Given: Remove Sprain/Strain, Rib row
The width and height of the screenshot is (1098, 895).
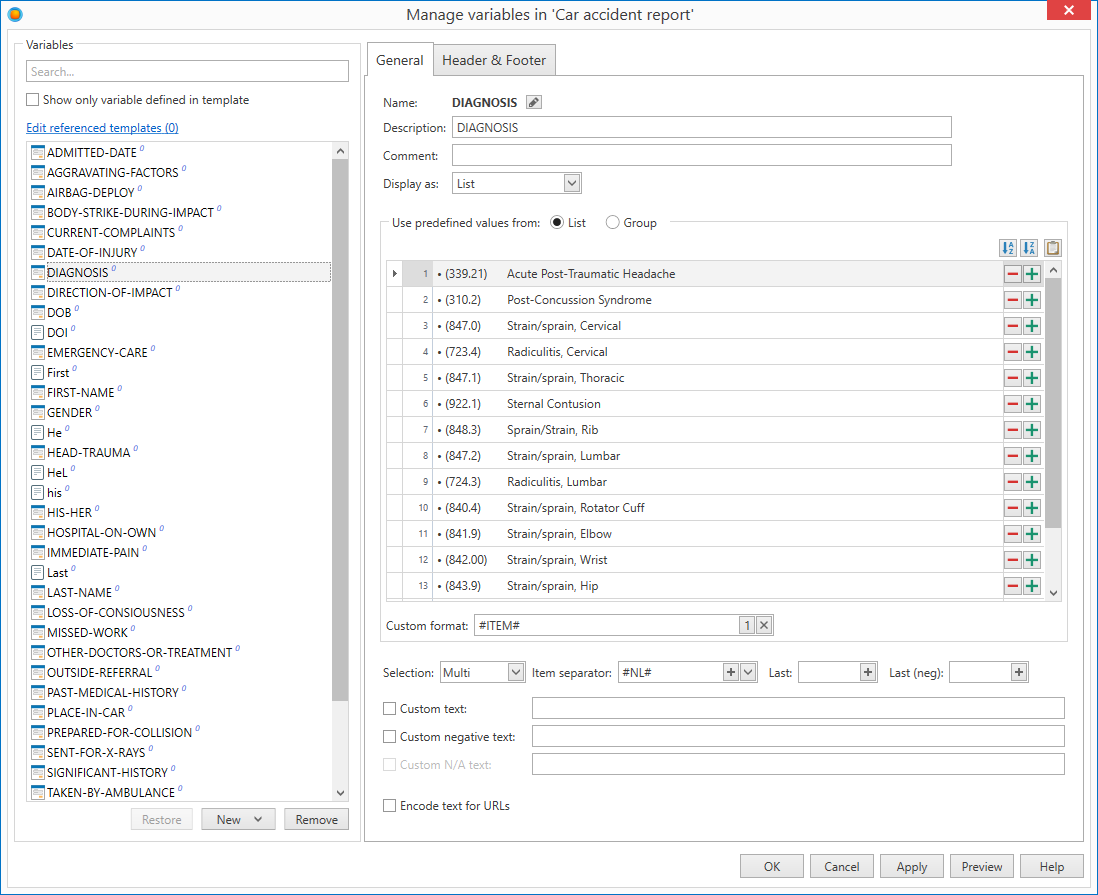Looking at the screenshot, I should click(1013, 429).
